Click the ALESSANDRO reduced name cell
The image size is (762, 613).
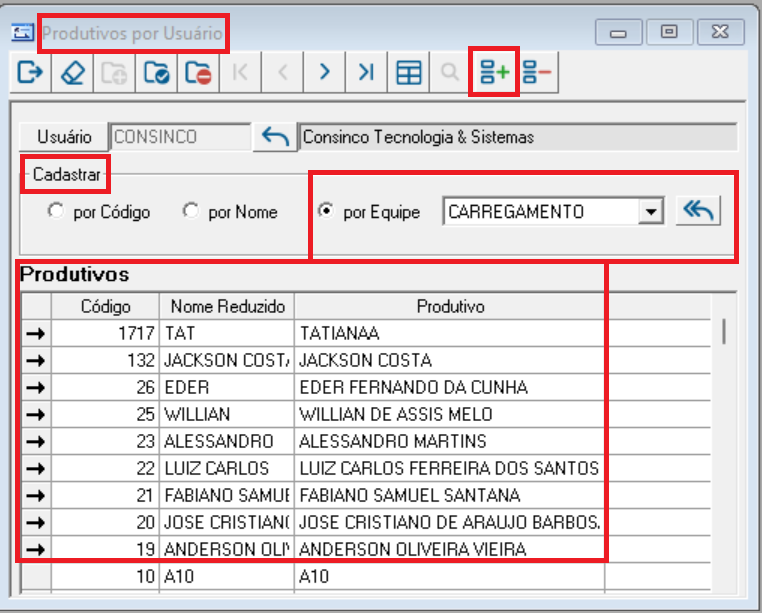pos(227,441)
